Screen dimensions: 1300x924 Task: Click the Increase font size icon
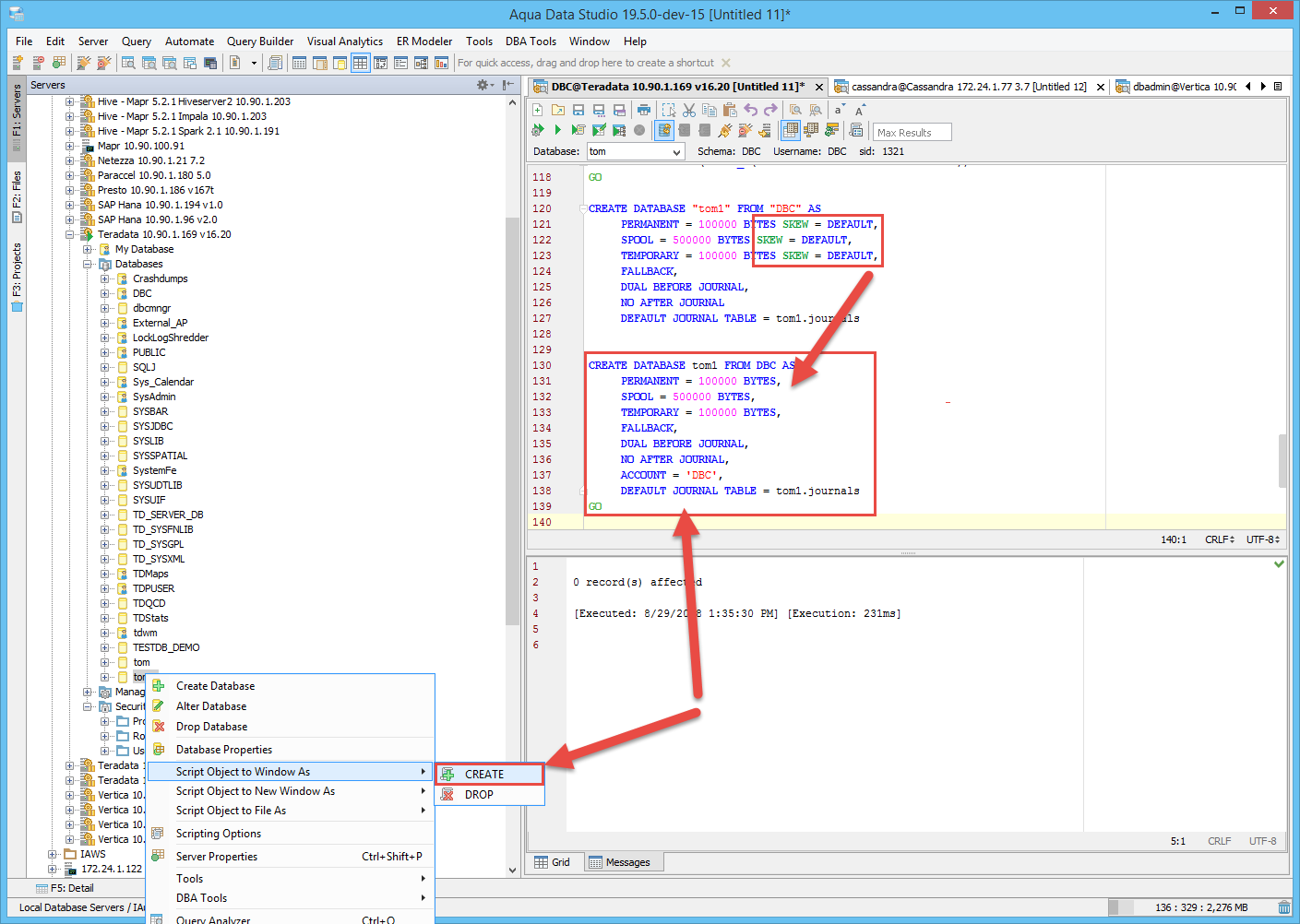(859, 110)
